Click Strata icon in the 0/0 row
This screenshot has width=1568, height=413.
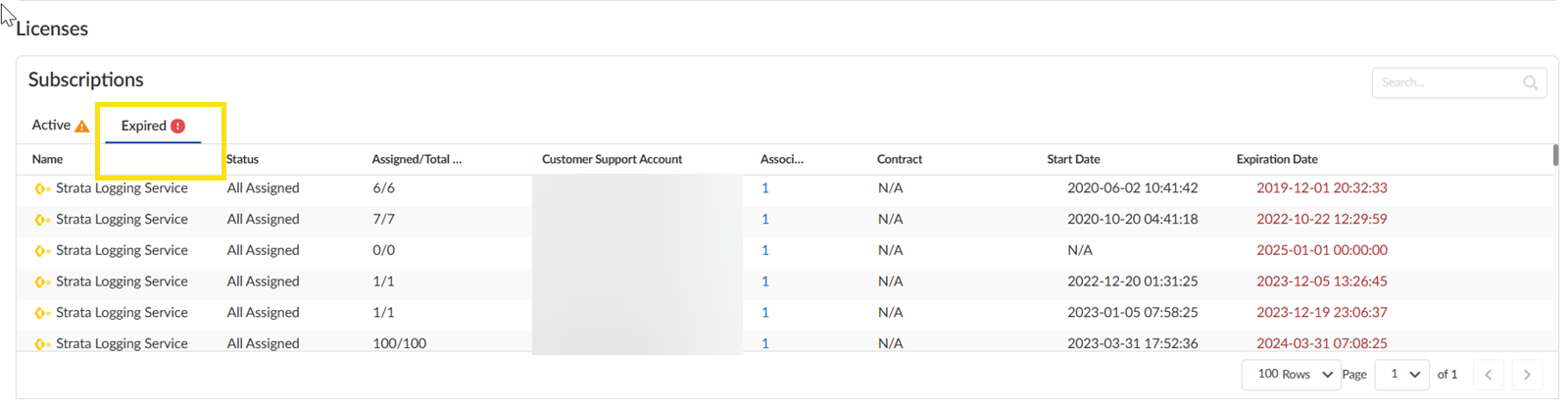tap(42, 251)
